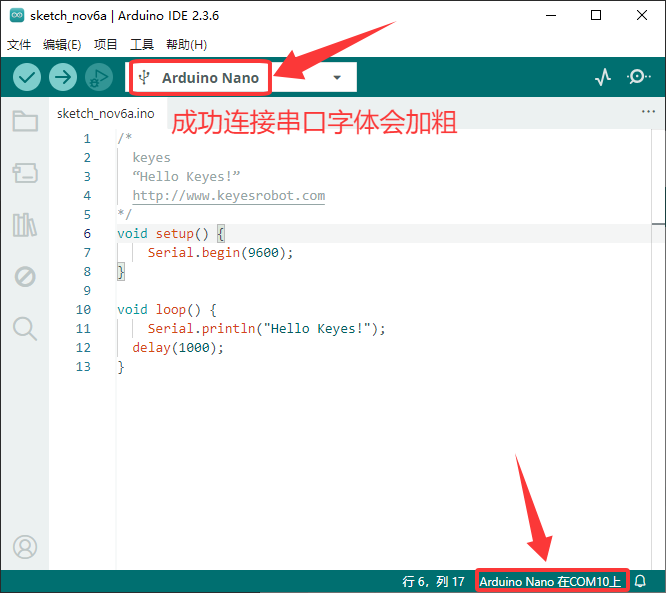Image resolution: width=666 pixels, height=593 pixels.
Task: Click empty line 9 in the editor
Action: (x=382, y=291)
